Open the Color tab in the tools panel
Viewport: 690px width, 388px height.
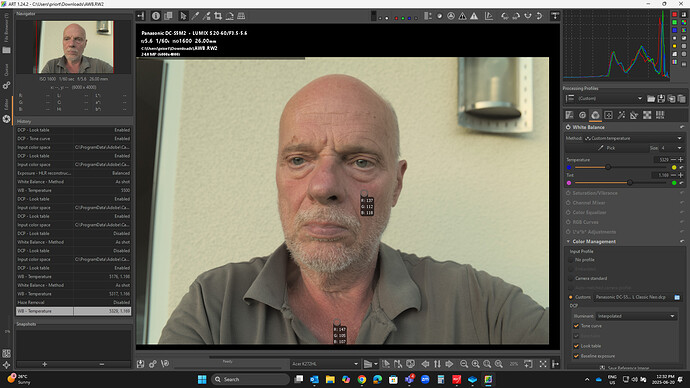(595, 115)
